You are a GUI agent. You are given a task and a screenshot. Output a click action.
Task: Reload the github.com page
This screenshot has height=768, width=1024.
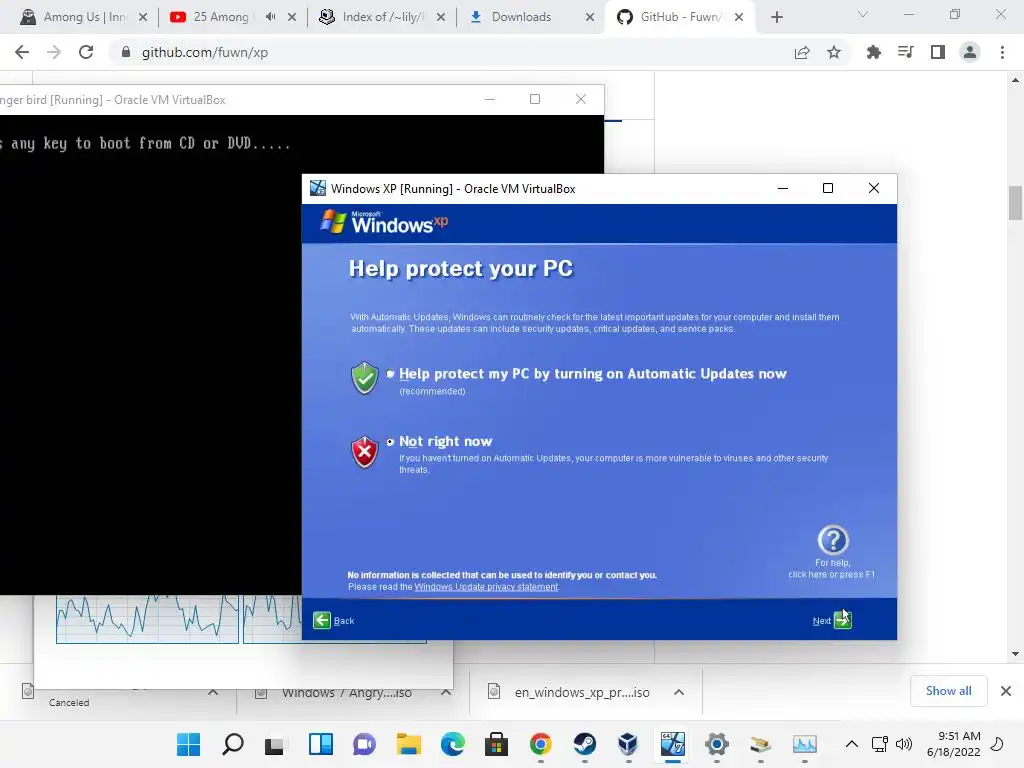(x=86, y=52)
